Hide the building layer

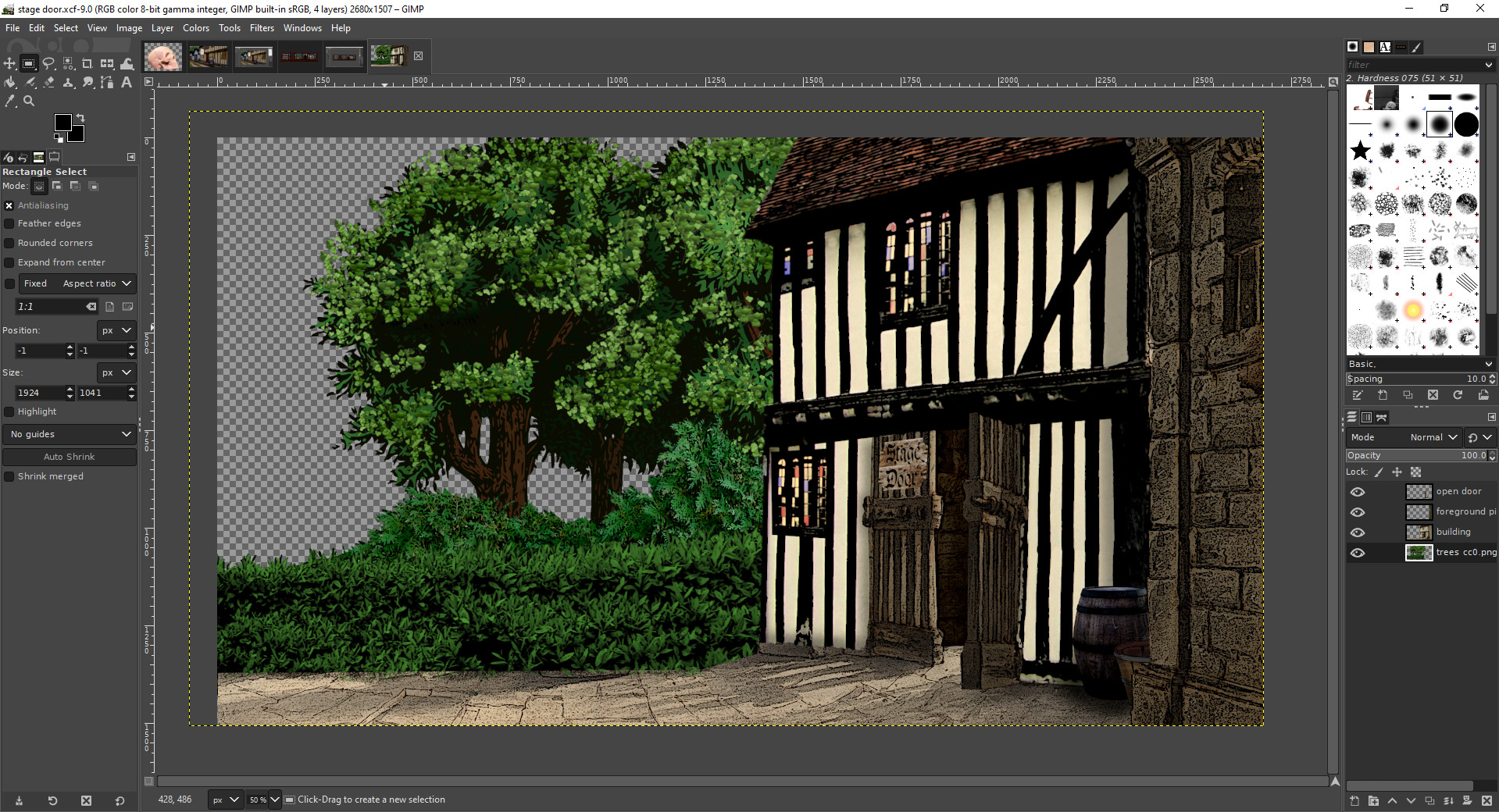click(1358, 532)
